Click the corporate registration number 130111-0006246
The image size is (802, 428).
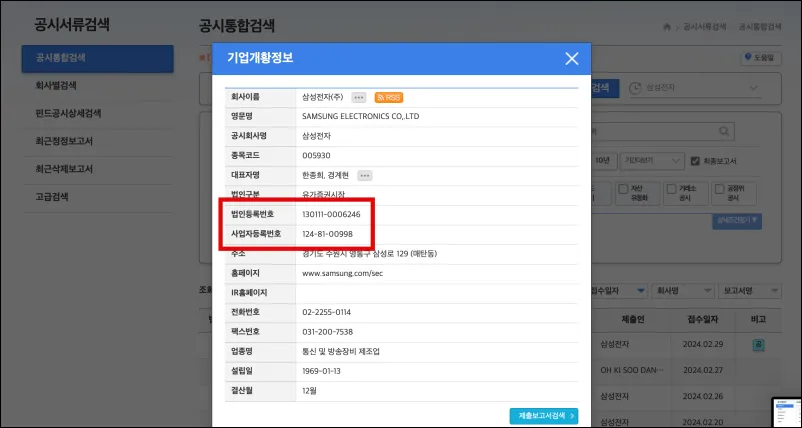(331, 214)
